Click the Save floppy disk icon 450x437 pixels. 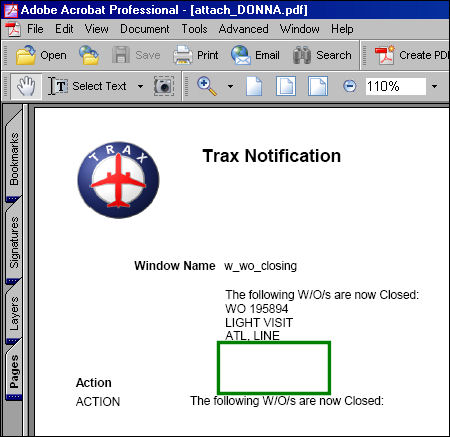click(121, 55)
